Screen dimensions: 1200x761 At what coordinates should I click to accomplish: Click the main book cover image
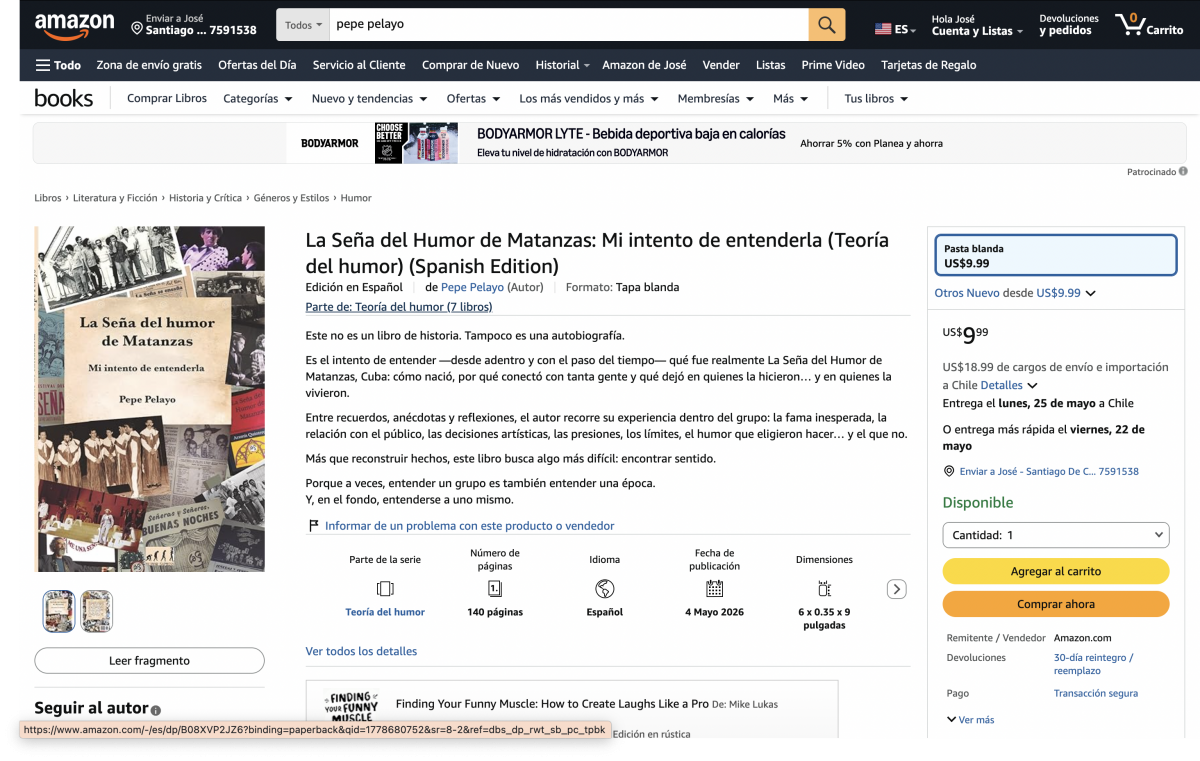tap(150, 399)
